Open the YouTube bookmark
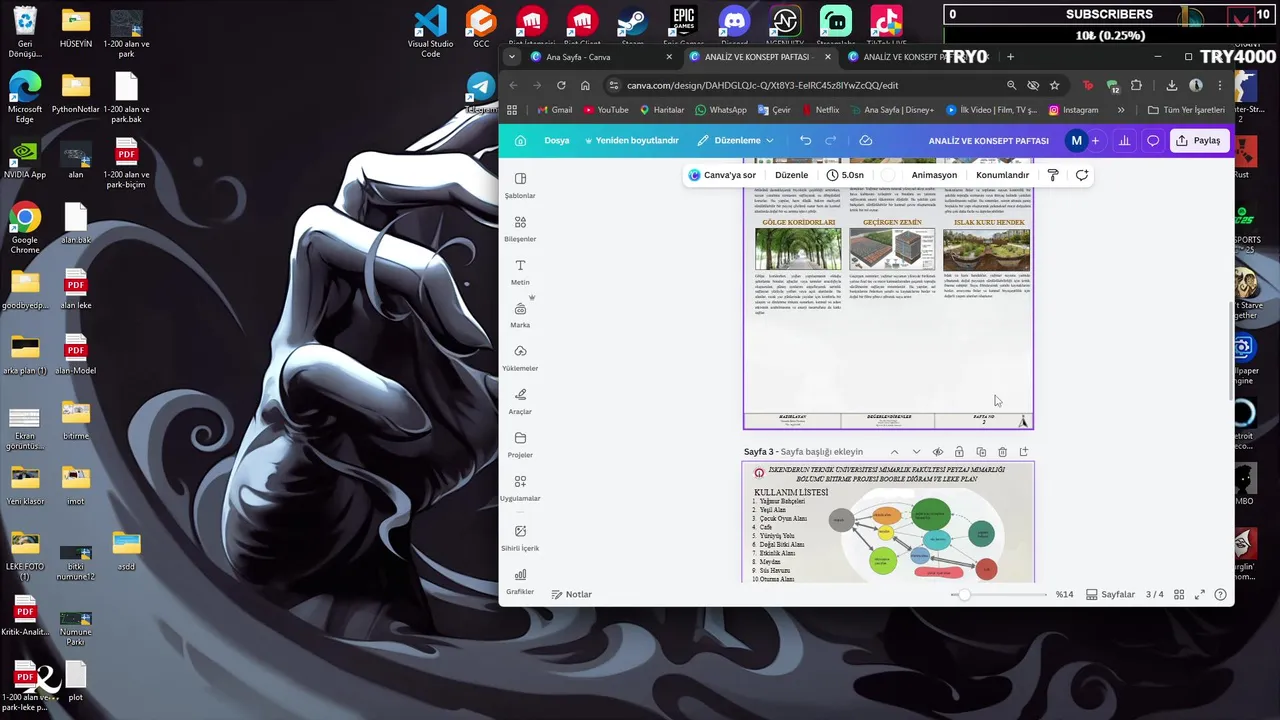This screenshot has height=720, width=1280. coord(606,110)
